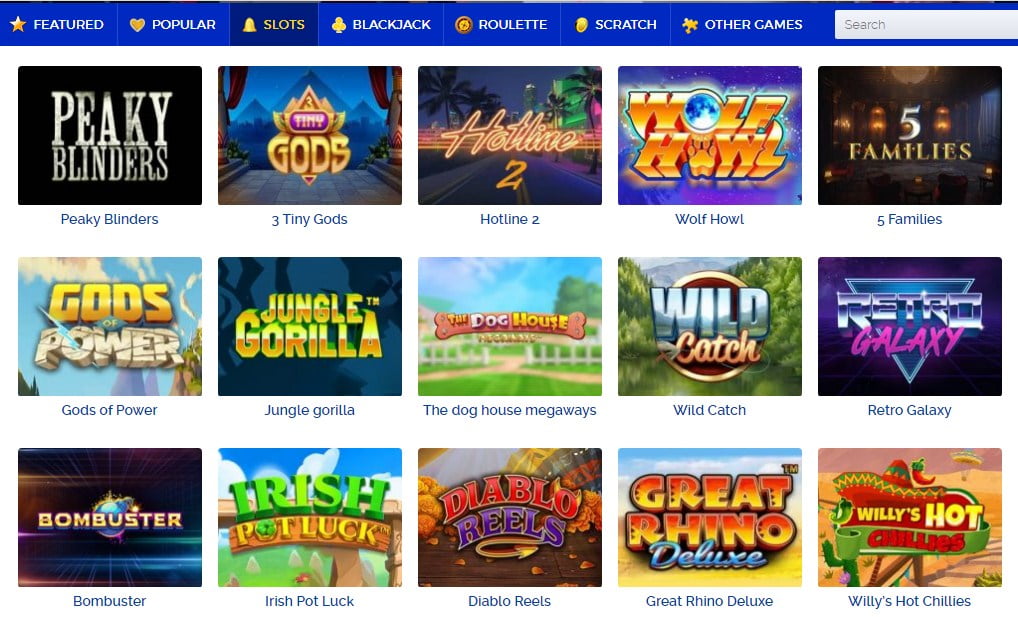Click the Wild Catch text link
The height and width of the screenshot is (617, 1018).
tap(710, 410)
